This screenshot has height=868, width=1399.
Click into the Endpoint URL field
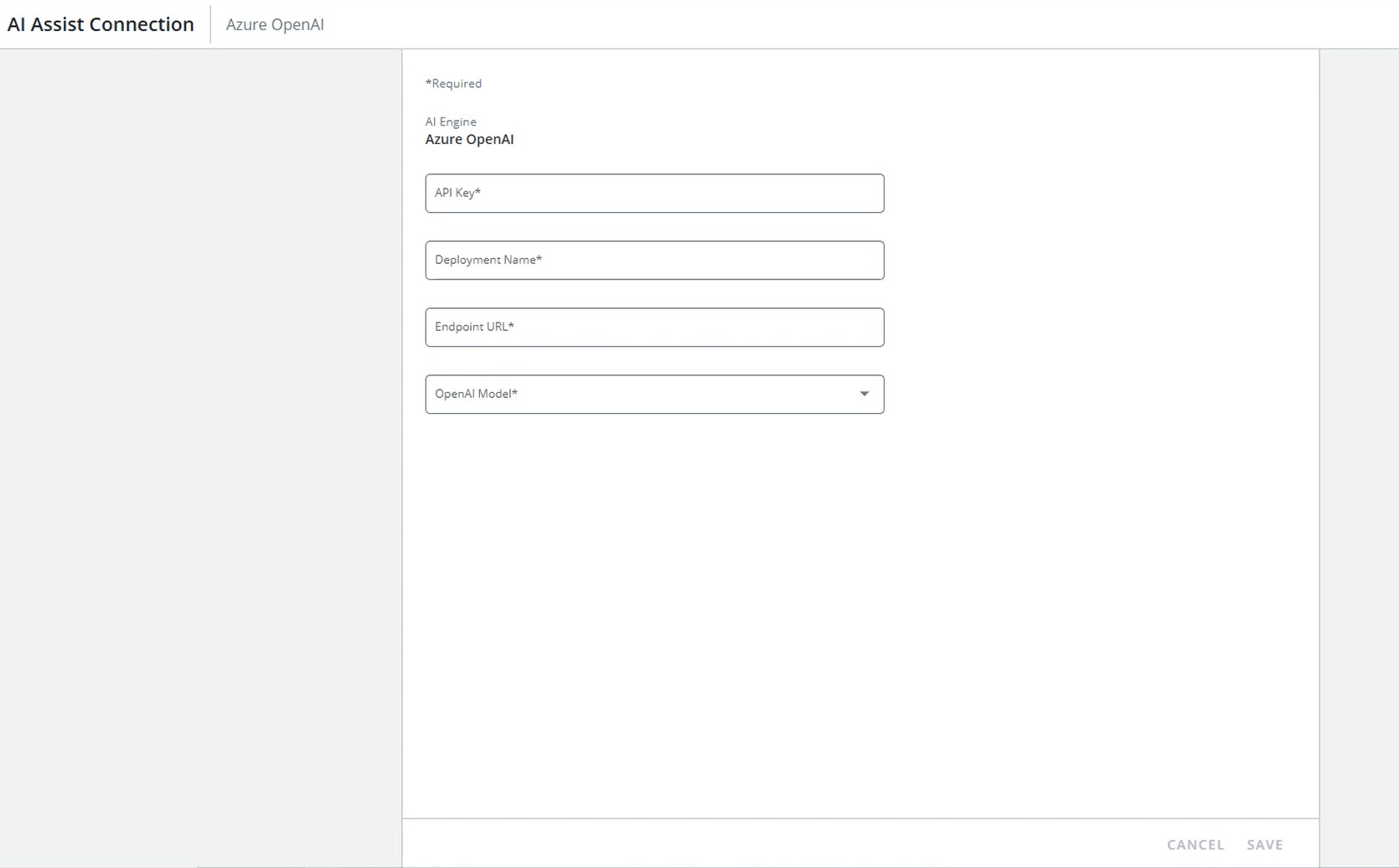click(x=654, y=328)
